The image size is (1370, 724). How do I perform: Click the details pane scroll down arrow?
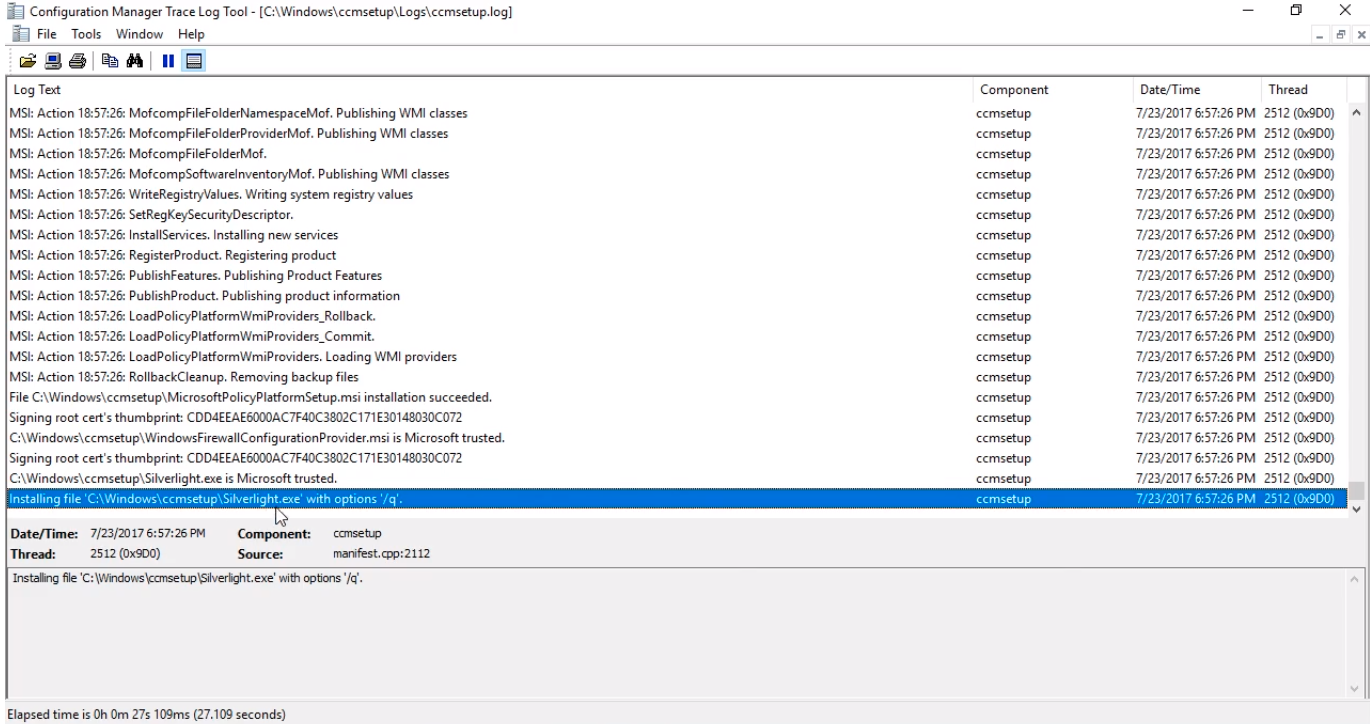coord(1355,689)
